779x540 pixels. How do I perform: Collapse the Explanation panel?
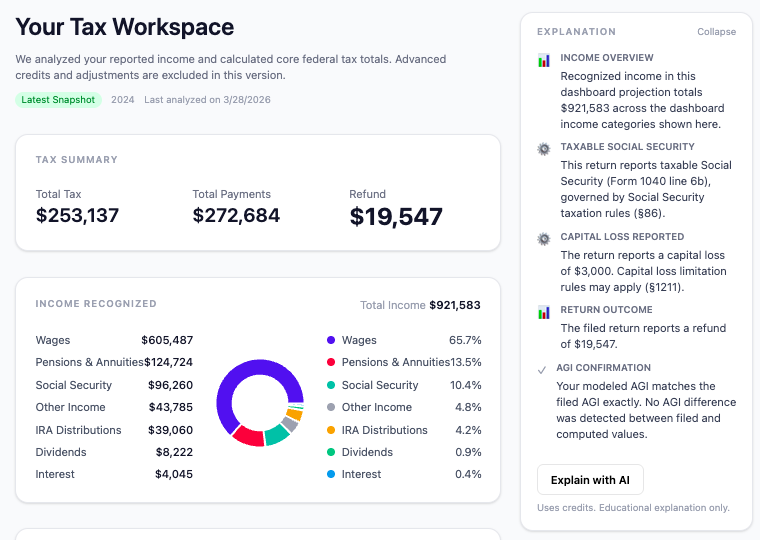(716, 32)
